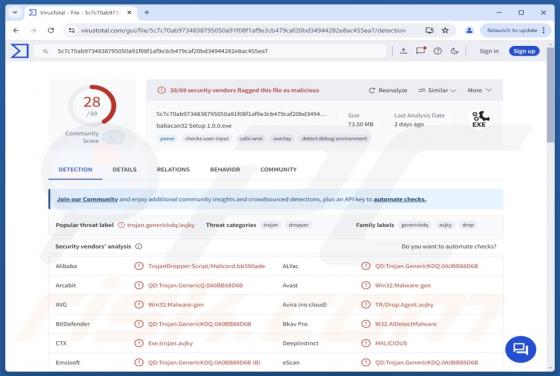Click the browser forward arrow
Screen dimensions: 560x376
34,30
